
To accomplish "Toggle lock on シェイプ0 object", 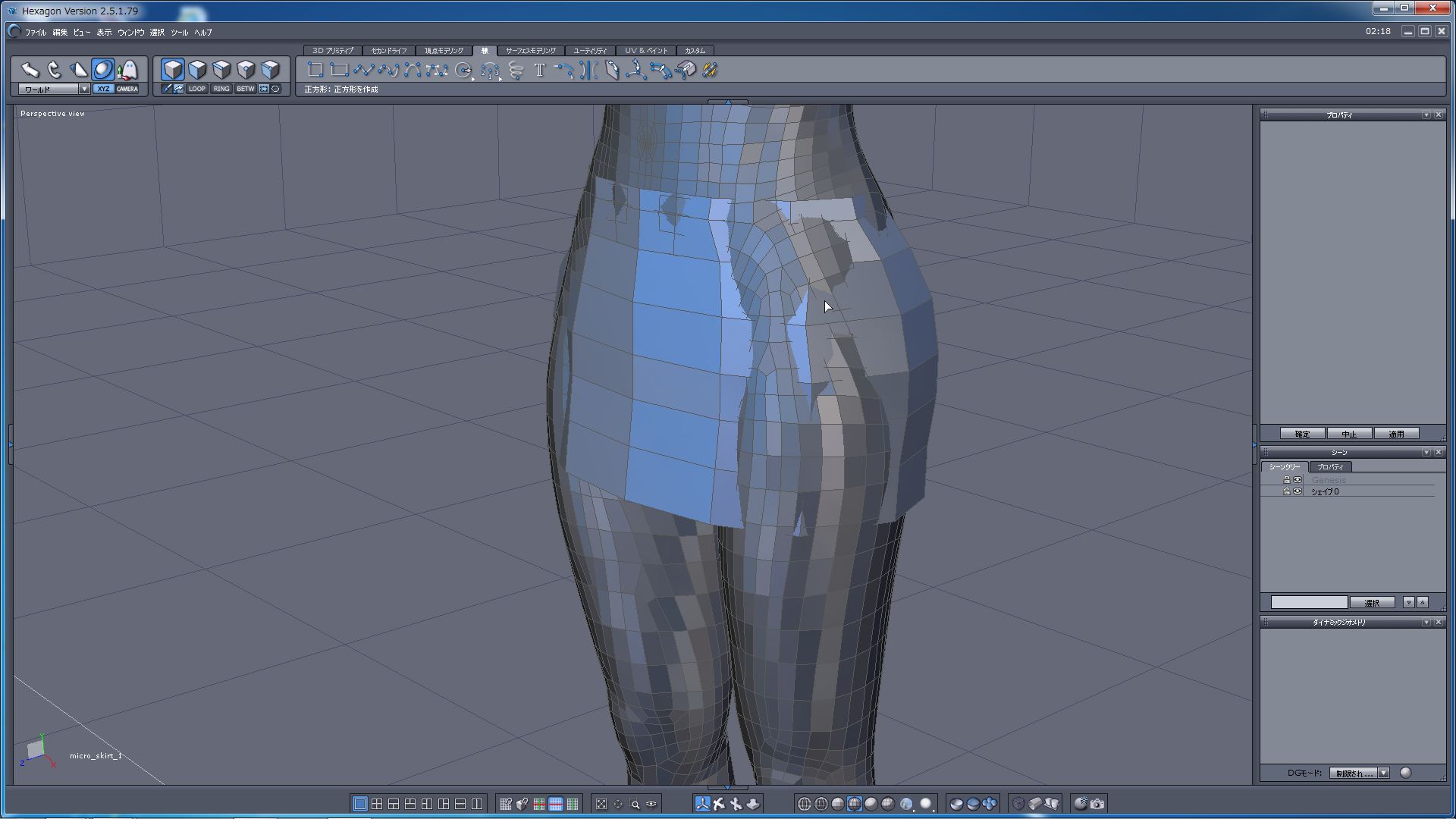I will point(1286,491).
